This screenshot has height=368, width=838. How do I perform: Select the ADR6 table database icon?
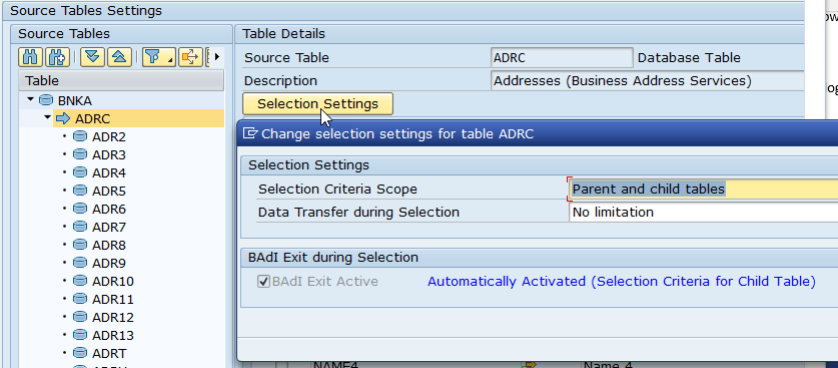click(80, 209)
